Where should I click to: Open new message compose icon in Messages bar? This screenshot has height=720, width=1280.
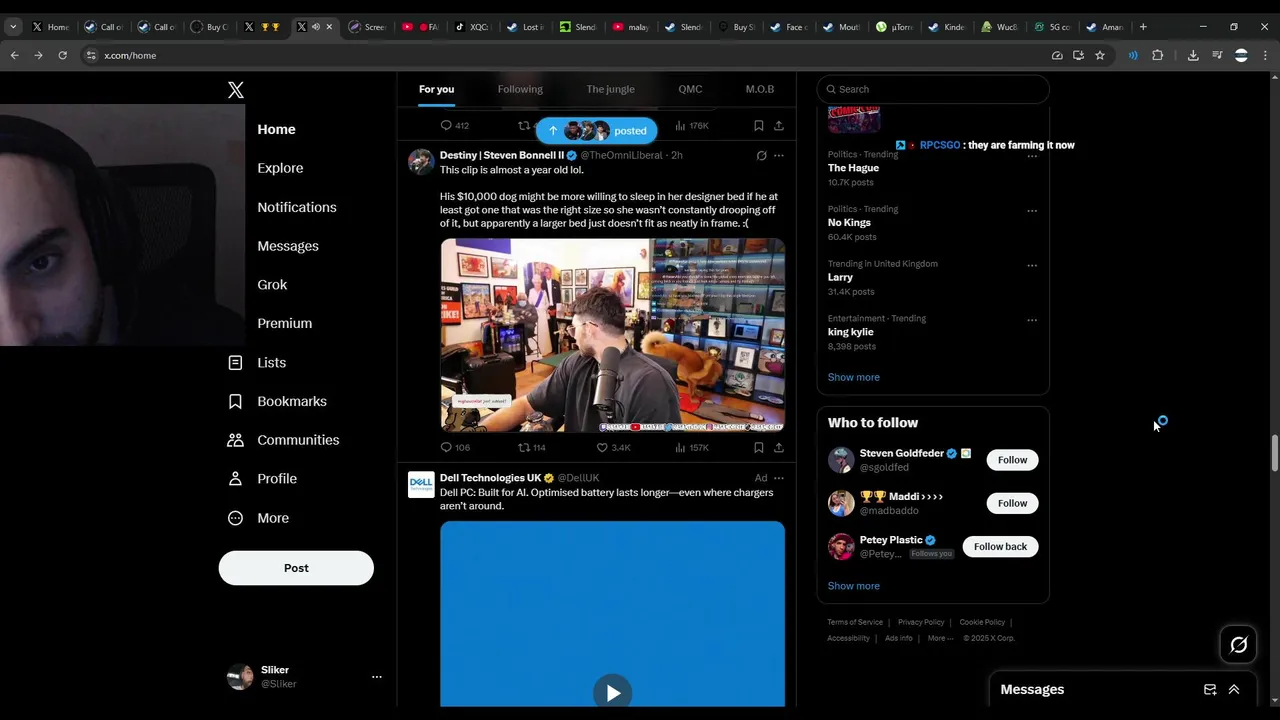pyautogui.click(x=1210, y=689)
